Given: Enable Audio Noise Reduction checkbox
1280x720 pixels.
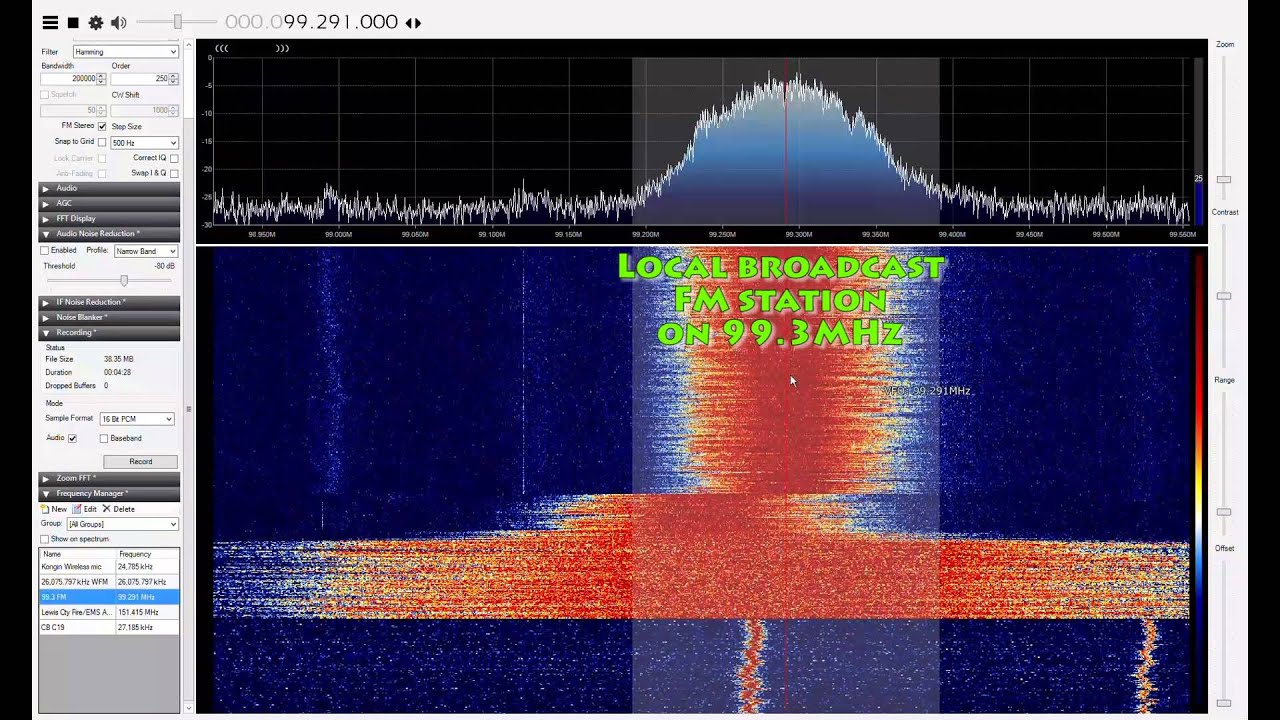Looking at the screenshot, I should coord(44,250).
